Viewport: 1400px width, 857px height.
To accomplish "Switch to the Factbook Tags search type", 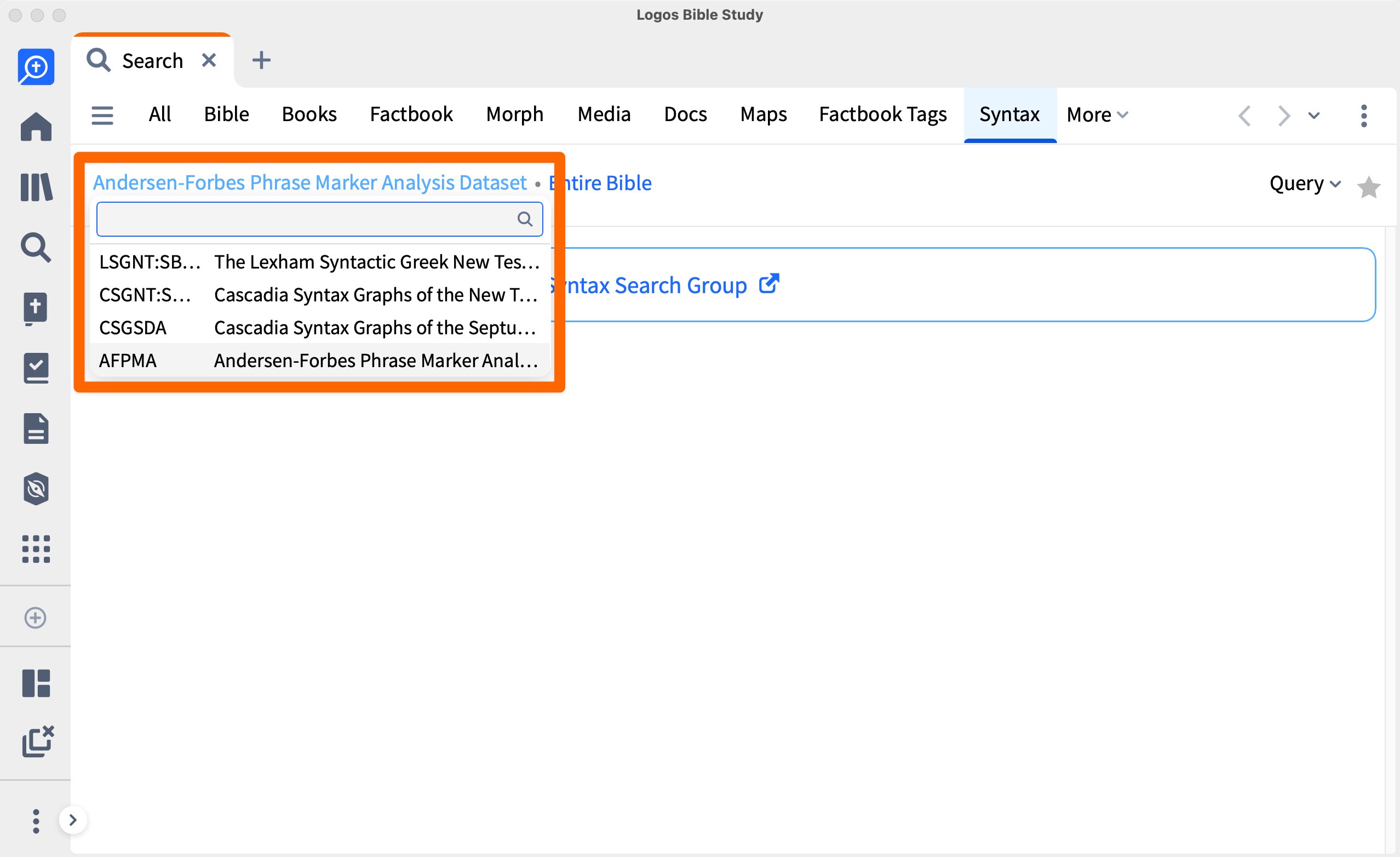I will tap(882, 115).
